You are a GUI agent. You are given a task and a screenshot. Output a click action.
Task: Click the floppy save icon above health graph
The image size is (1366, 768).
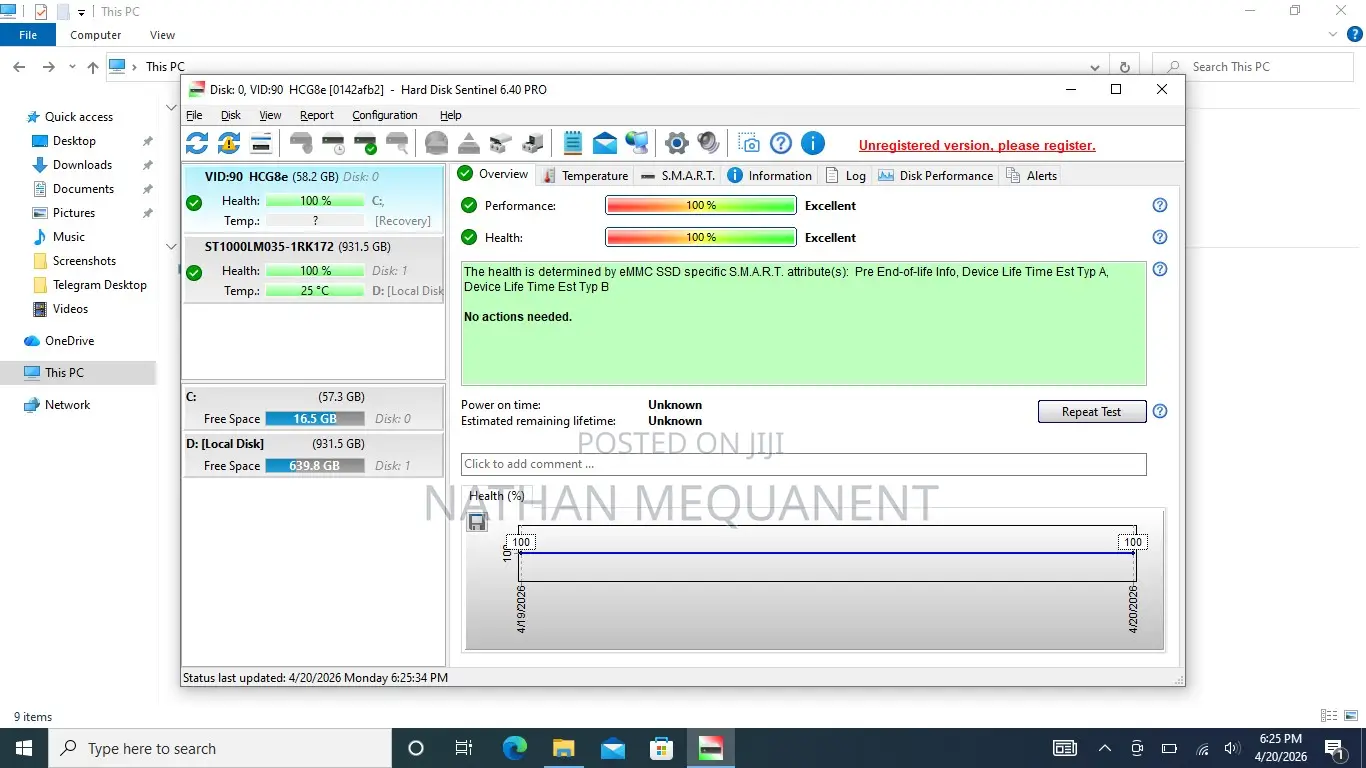tap(477, 521)
